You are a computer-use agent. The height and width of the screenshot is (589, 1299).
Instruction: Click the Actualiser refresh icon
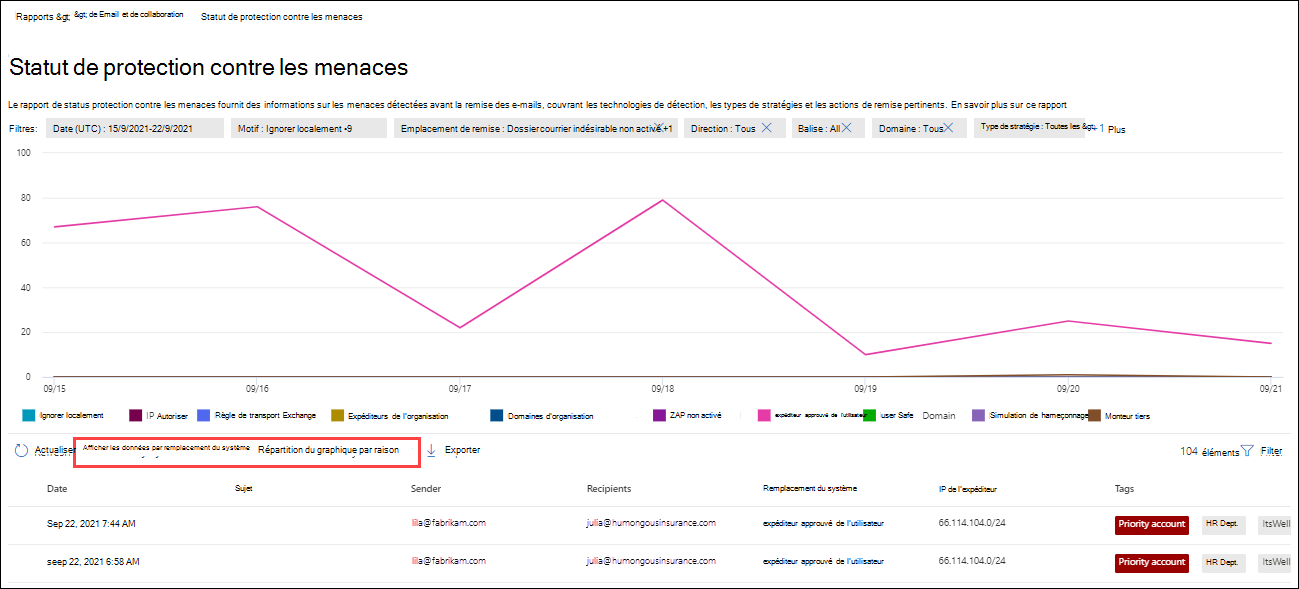click(21, 451)
